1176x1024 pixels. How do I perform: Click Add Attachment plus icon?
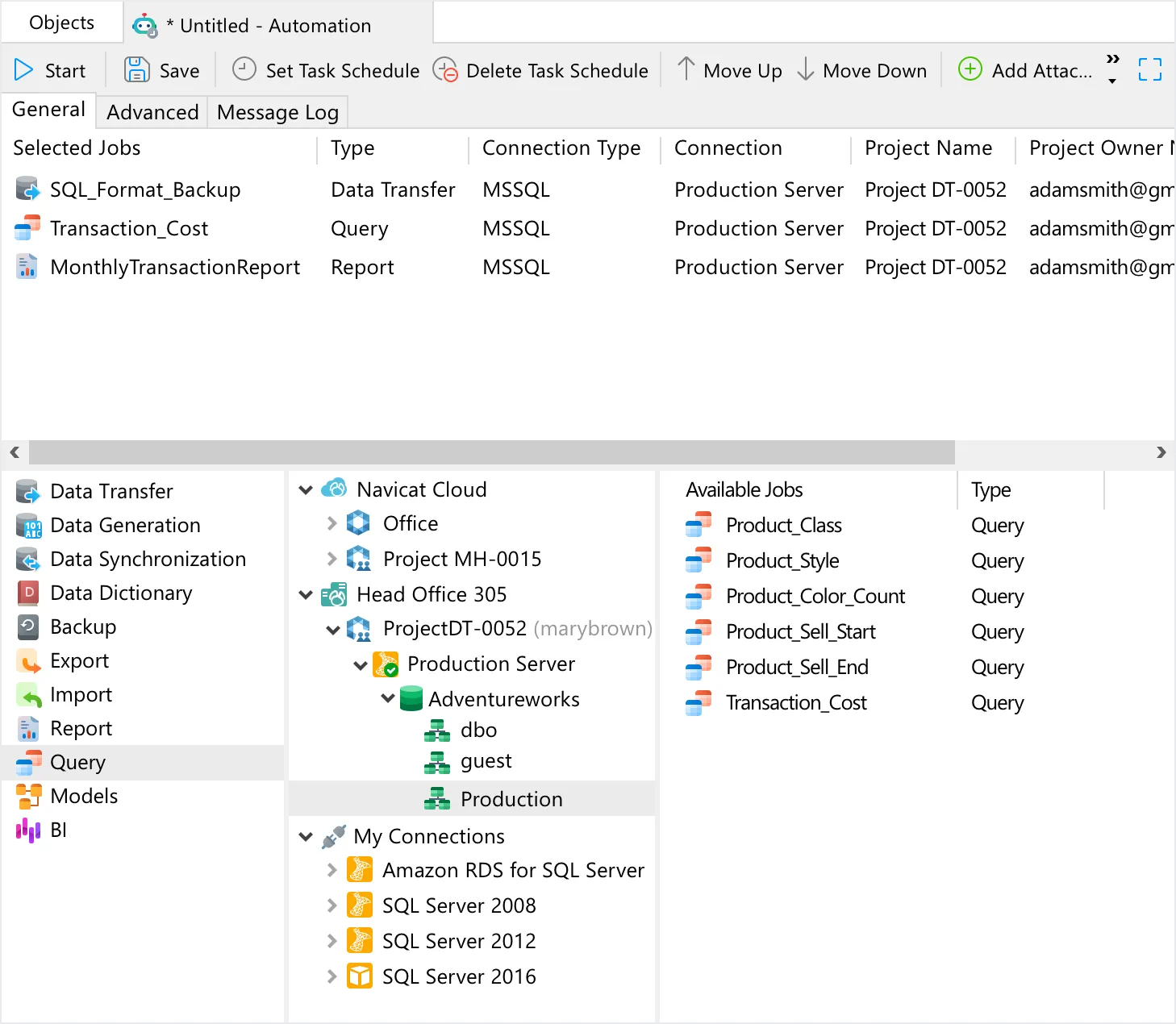point(970,69)
